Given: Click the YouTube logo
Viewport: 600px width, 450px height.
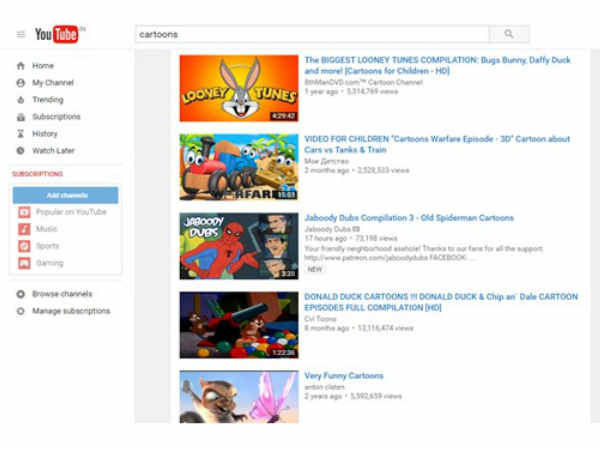Looking at the screenshot, I should 57,34.
